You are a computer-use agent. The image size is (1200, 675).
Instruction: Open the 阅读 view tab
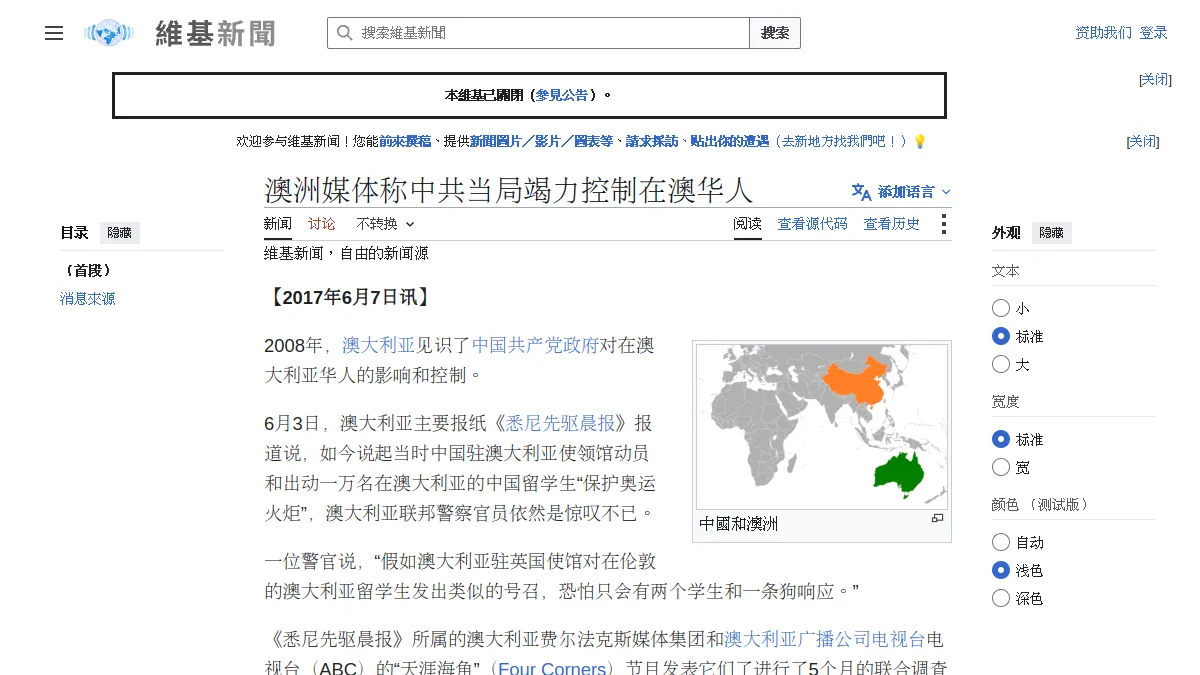coord(747,224)
